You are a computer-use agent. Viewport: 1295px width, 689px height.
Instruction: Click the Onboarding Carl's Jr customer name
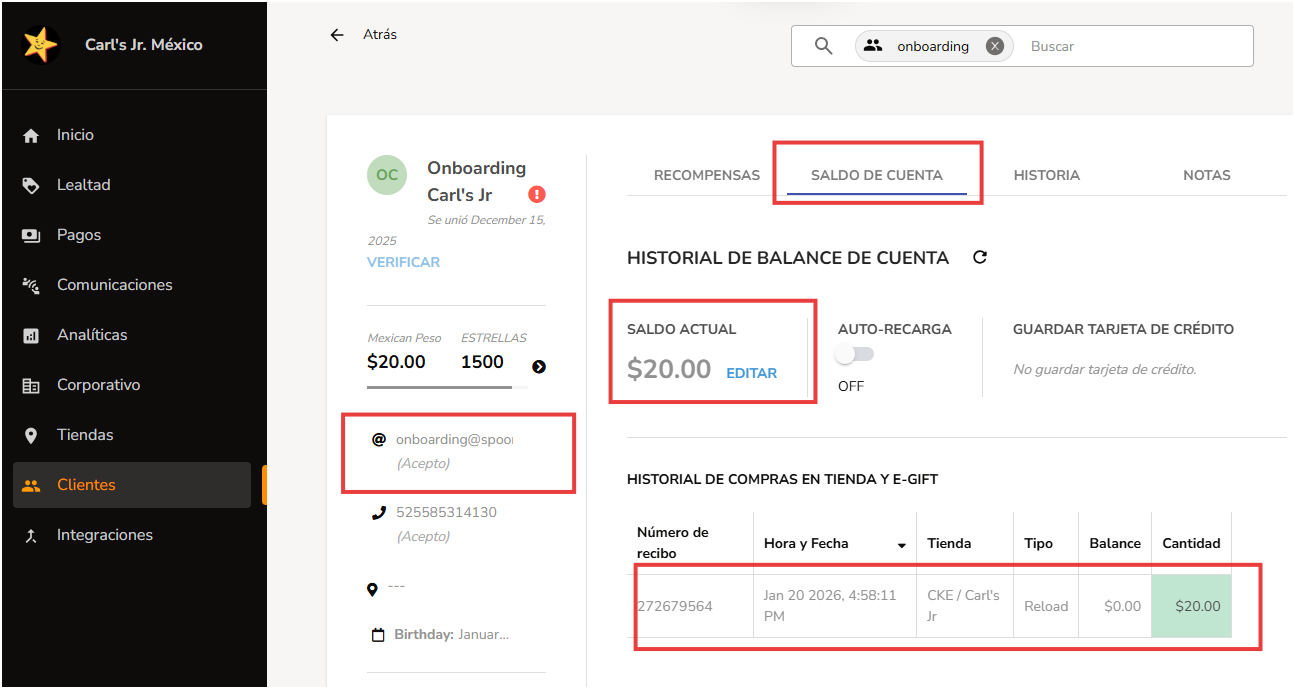click(476, 181)
